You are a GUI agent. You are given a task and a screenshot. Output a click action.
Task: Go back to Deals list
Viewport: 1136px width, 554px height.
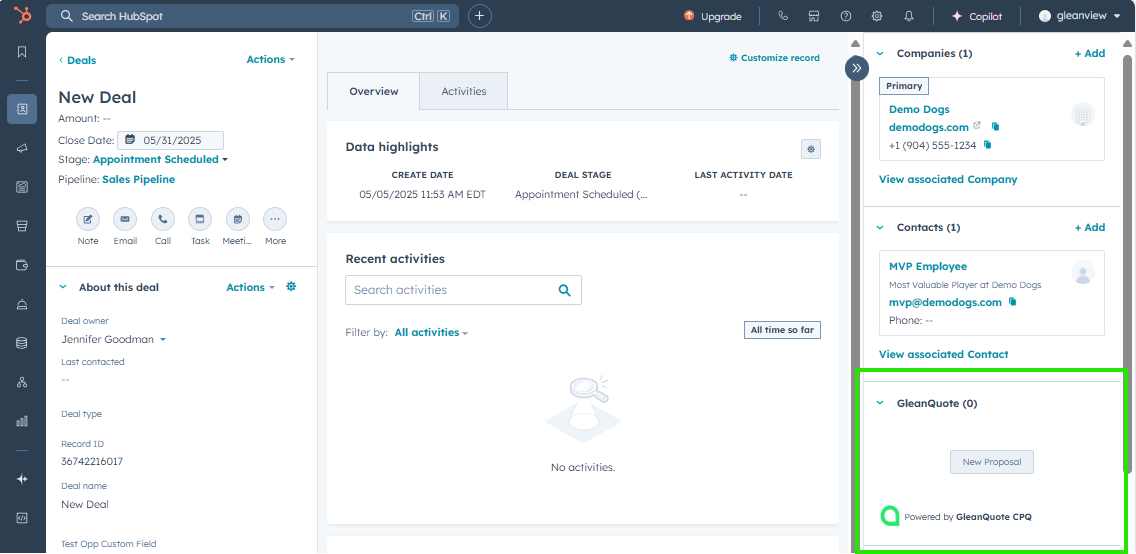(x=78, y=60)
